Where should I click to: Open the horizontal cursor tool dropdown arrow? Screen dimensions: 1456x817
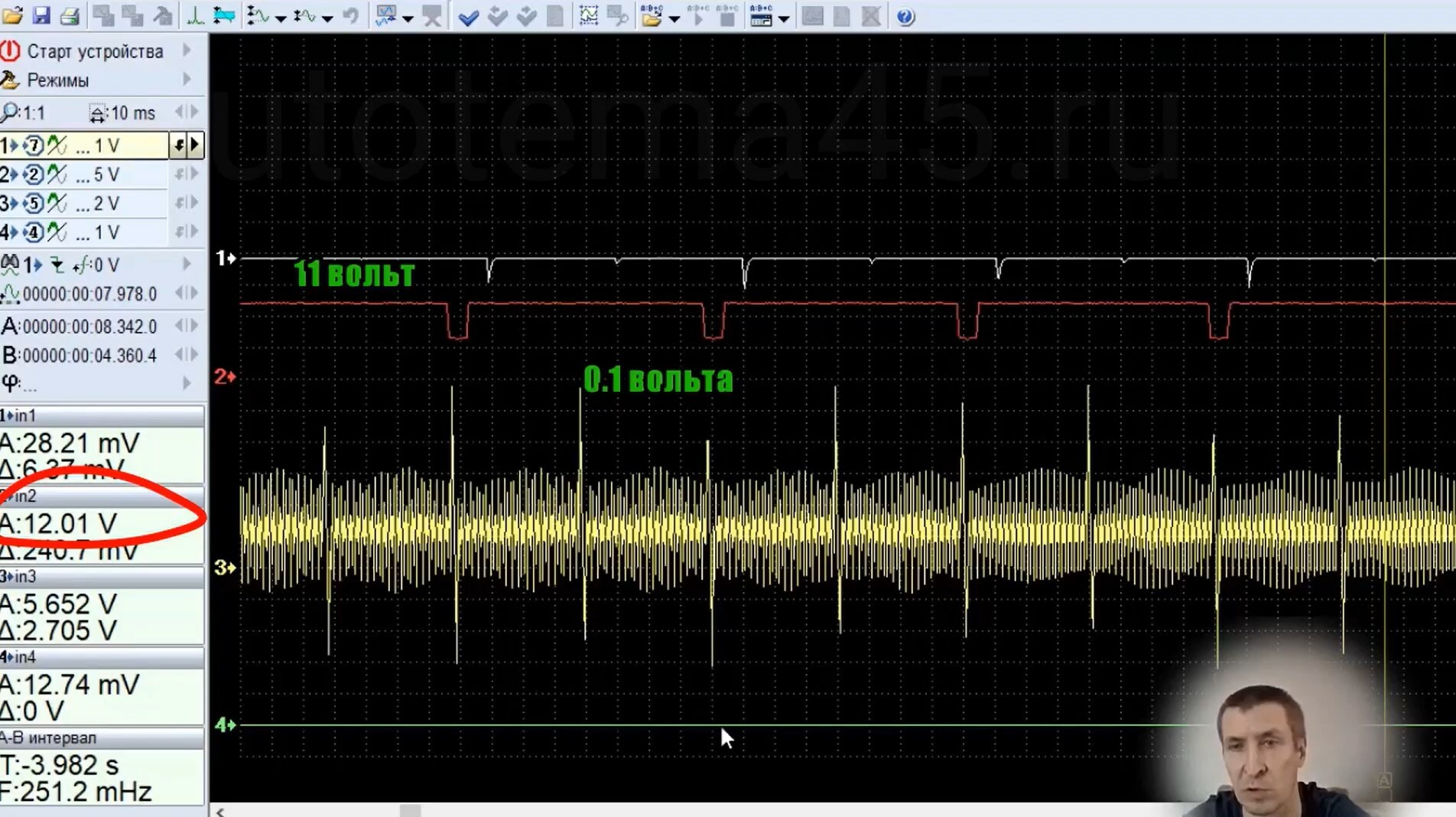(x=327, y=18)
